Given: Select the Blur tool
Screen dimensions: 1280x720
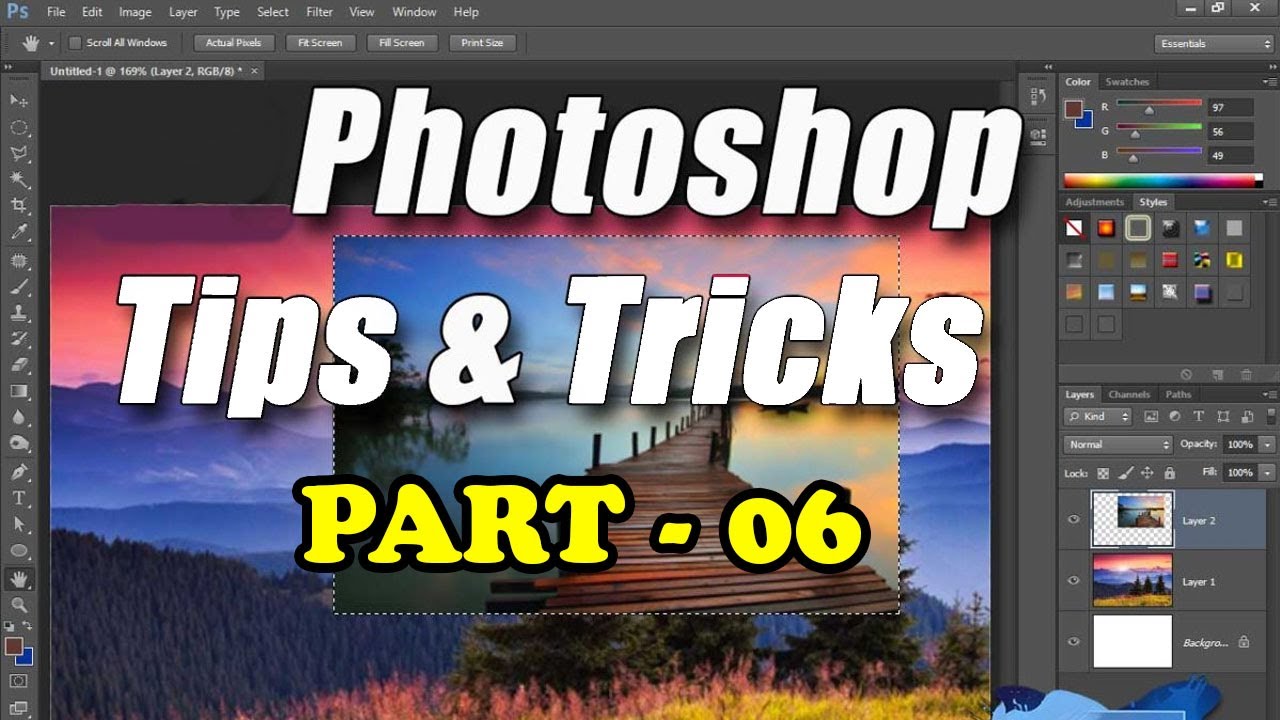Looking at the screenshot, I should pos(19,417).
